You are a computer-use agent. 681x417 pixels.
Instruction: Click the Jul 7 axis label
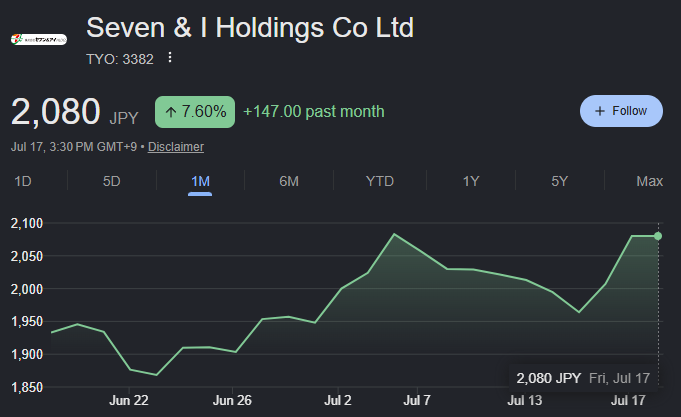tap(417, 400)
